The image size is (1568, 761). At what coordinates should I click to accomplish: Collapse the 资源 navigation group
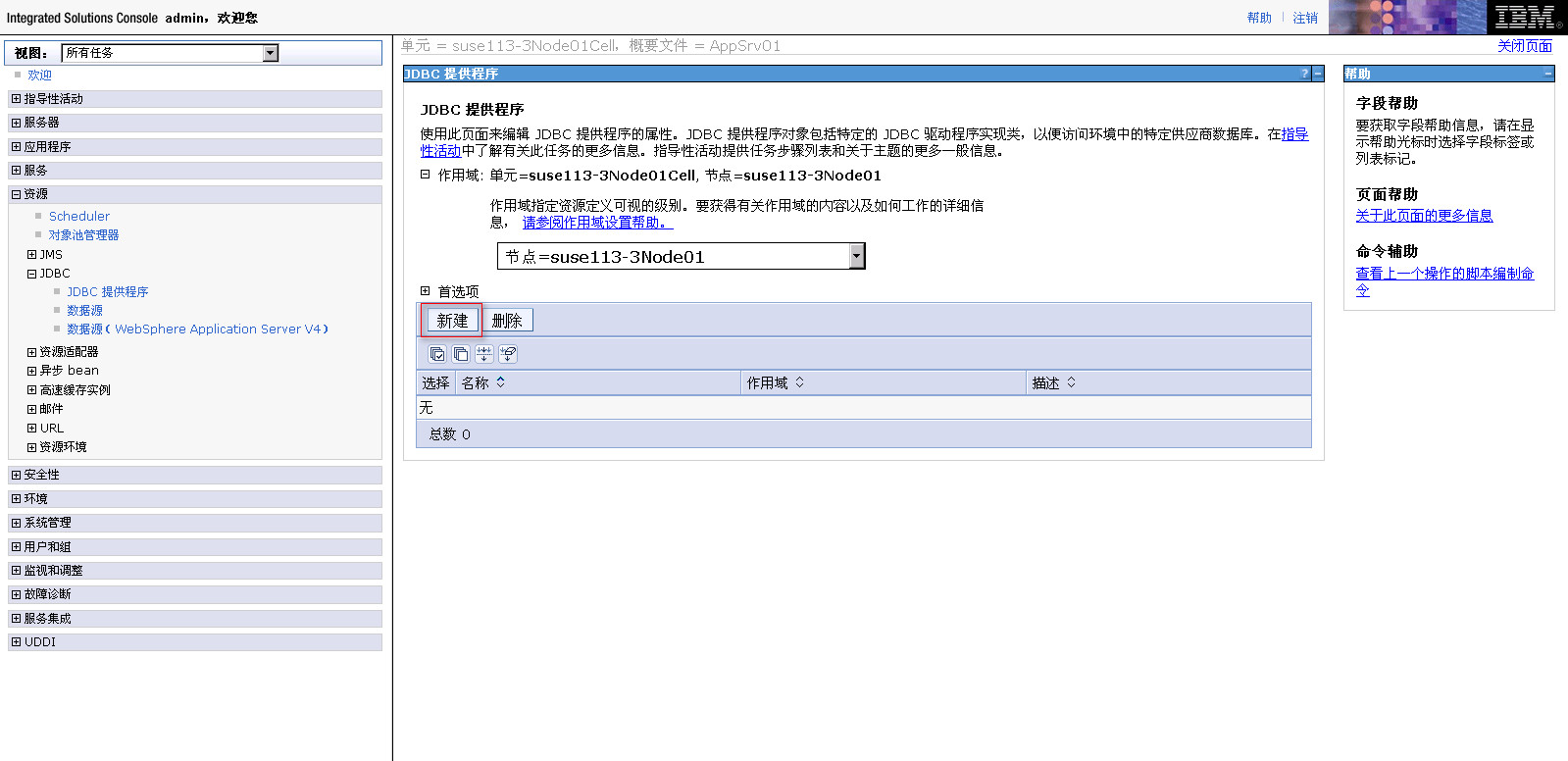(x=16, y=194)
